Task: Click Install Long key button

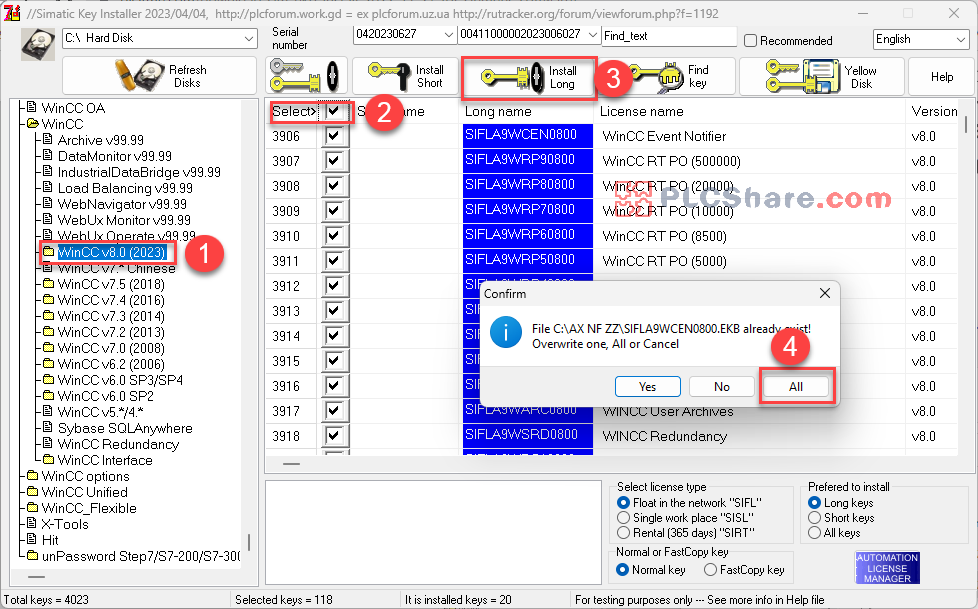Action: 529,77
